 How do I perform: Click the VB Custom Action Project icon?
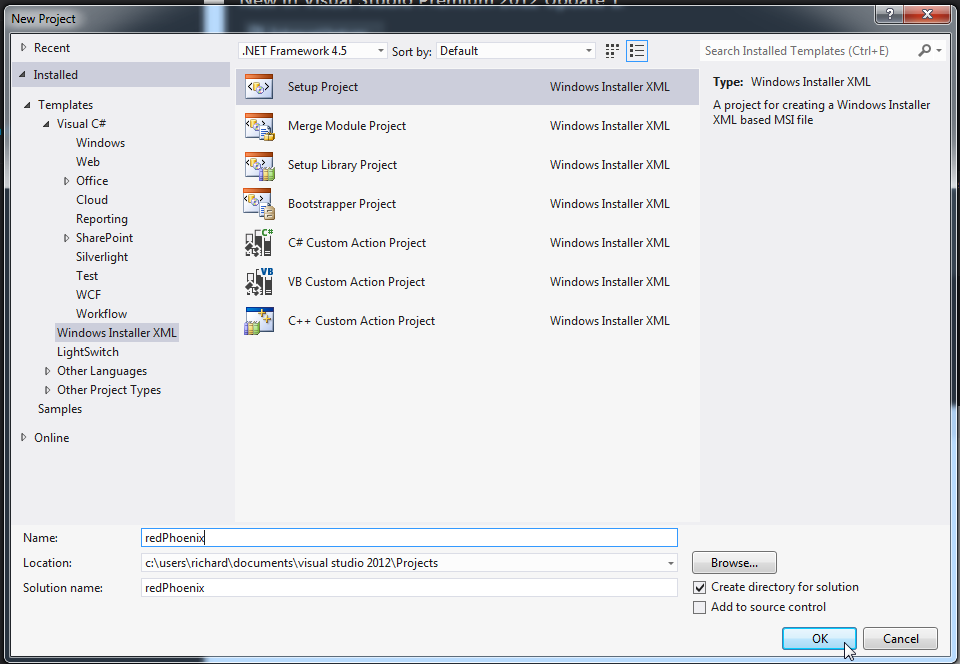(259, 282)
